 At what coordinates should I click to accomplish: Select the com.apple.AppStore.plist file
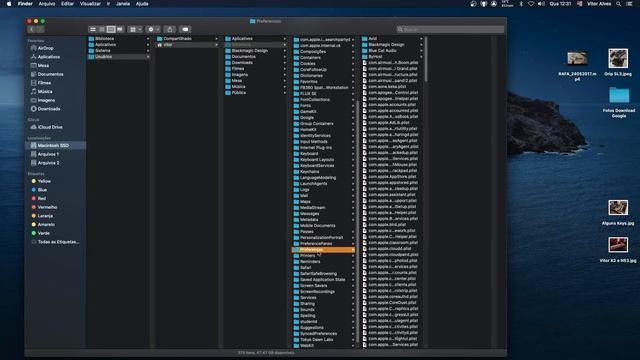(392, 177)
